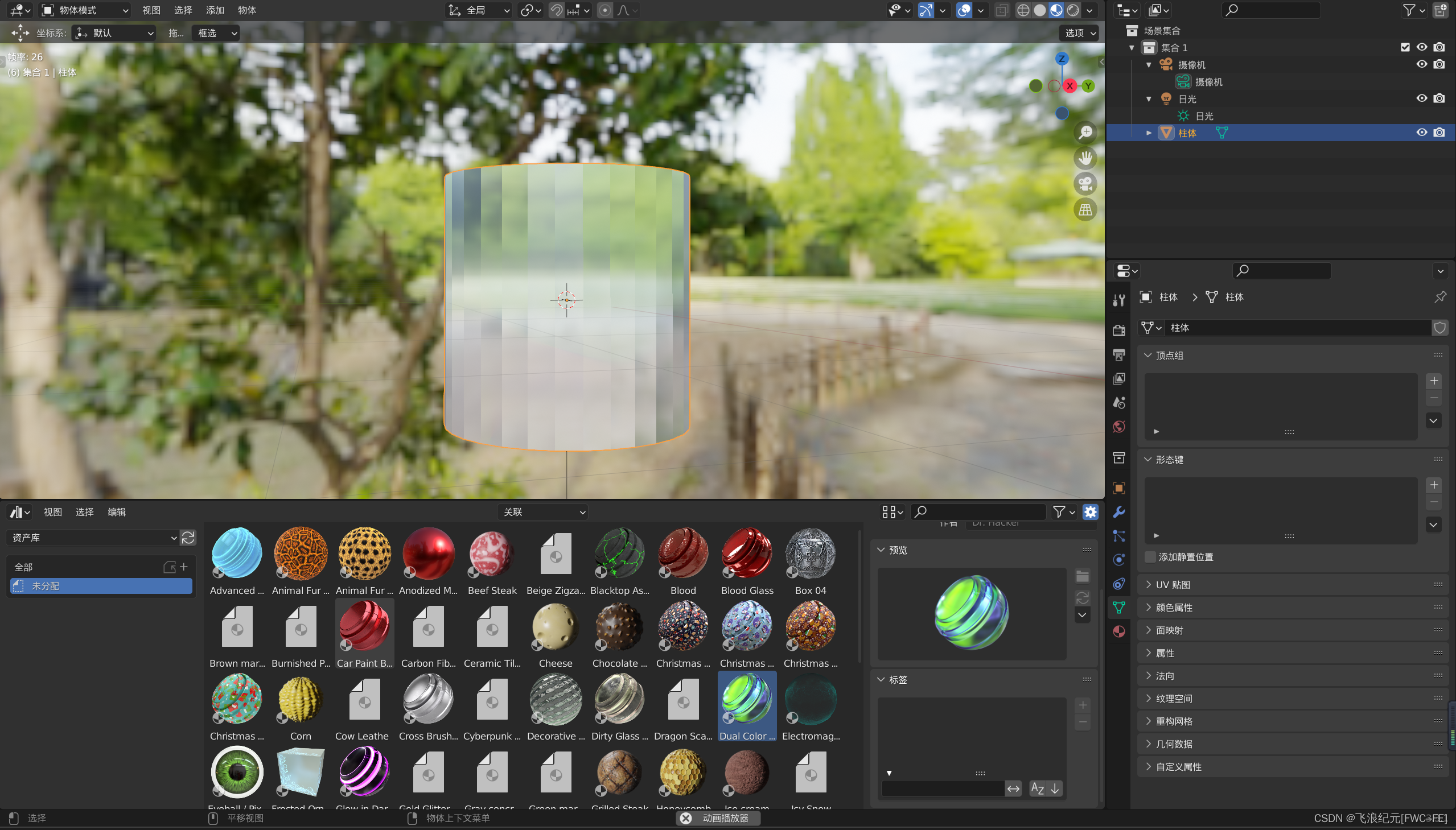
Task: Open the World properties tab icon
Action: pos(1119,427)
